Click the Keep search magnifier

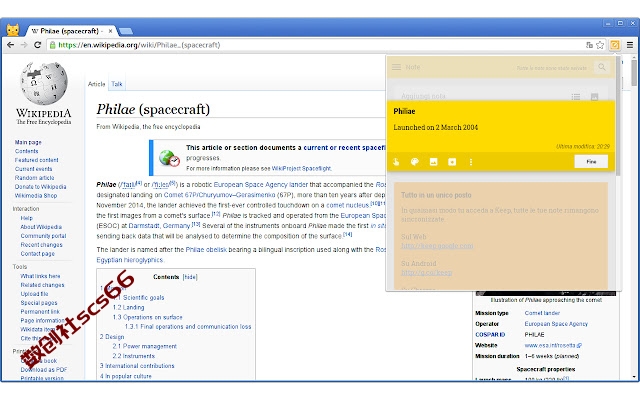coord(602,67)
